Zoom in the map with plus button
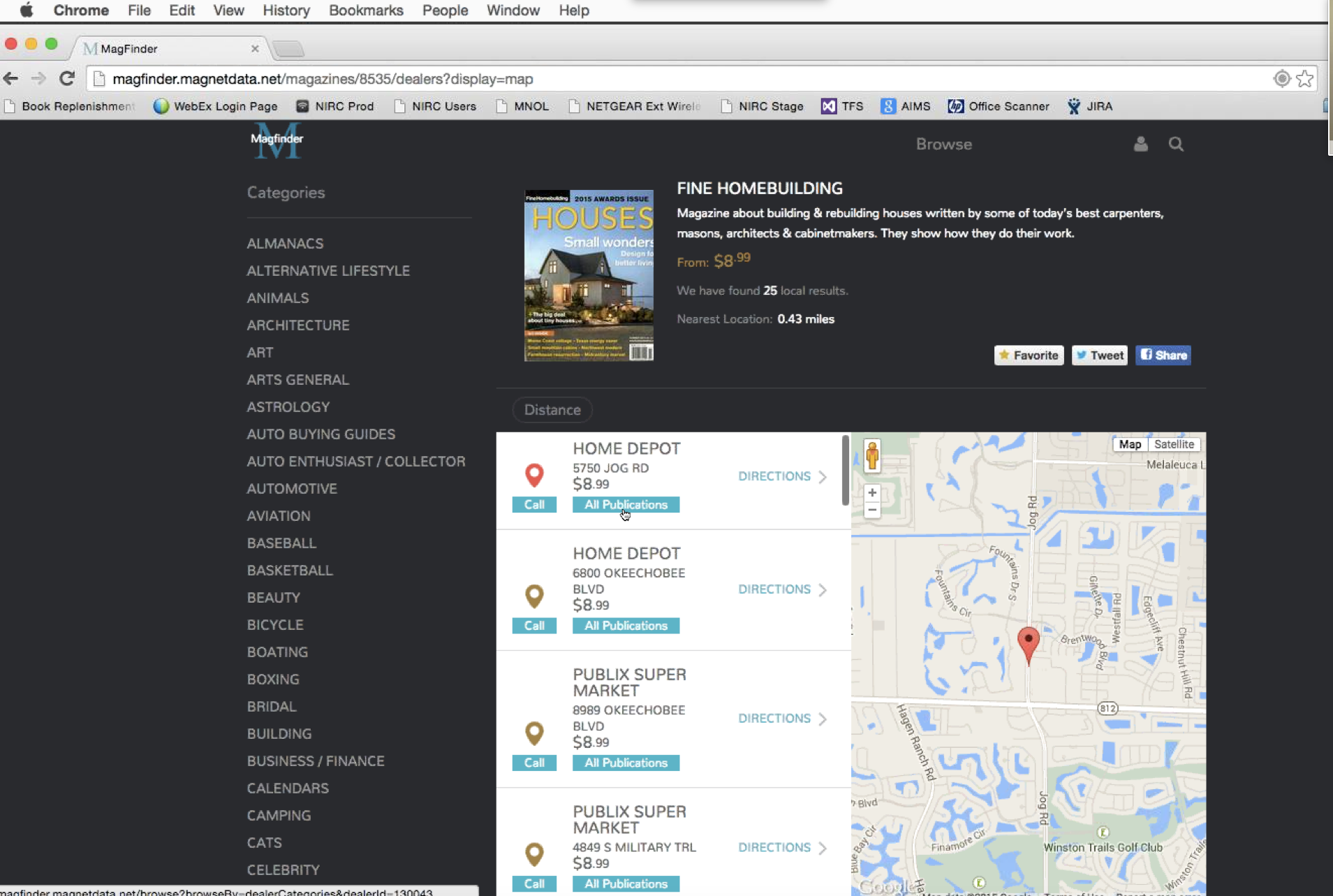 872,493
